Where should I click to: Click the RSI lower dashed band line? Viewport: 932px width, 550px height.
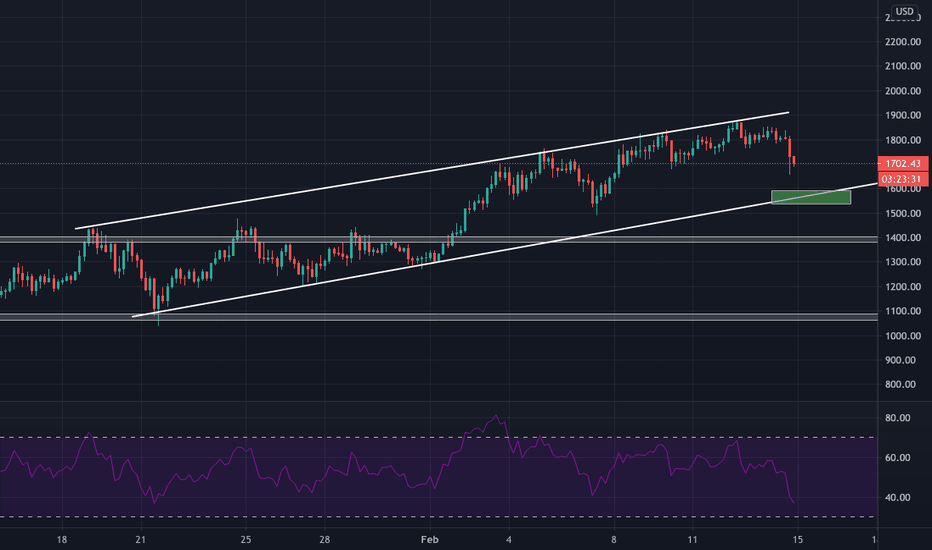(x=439, y=517)
